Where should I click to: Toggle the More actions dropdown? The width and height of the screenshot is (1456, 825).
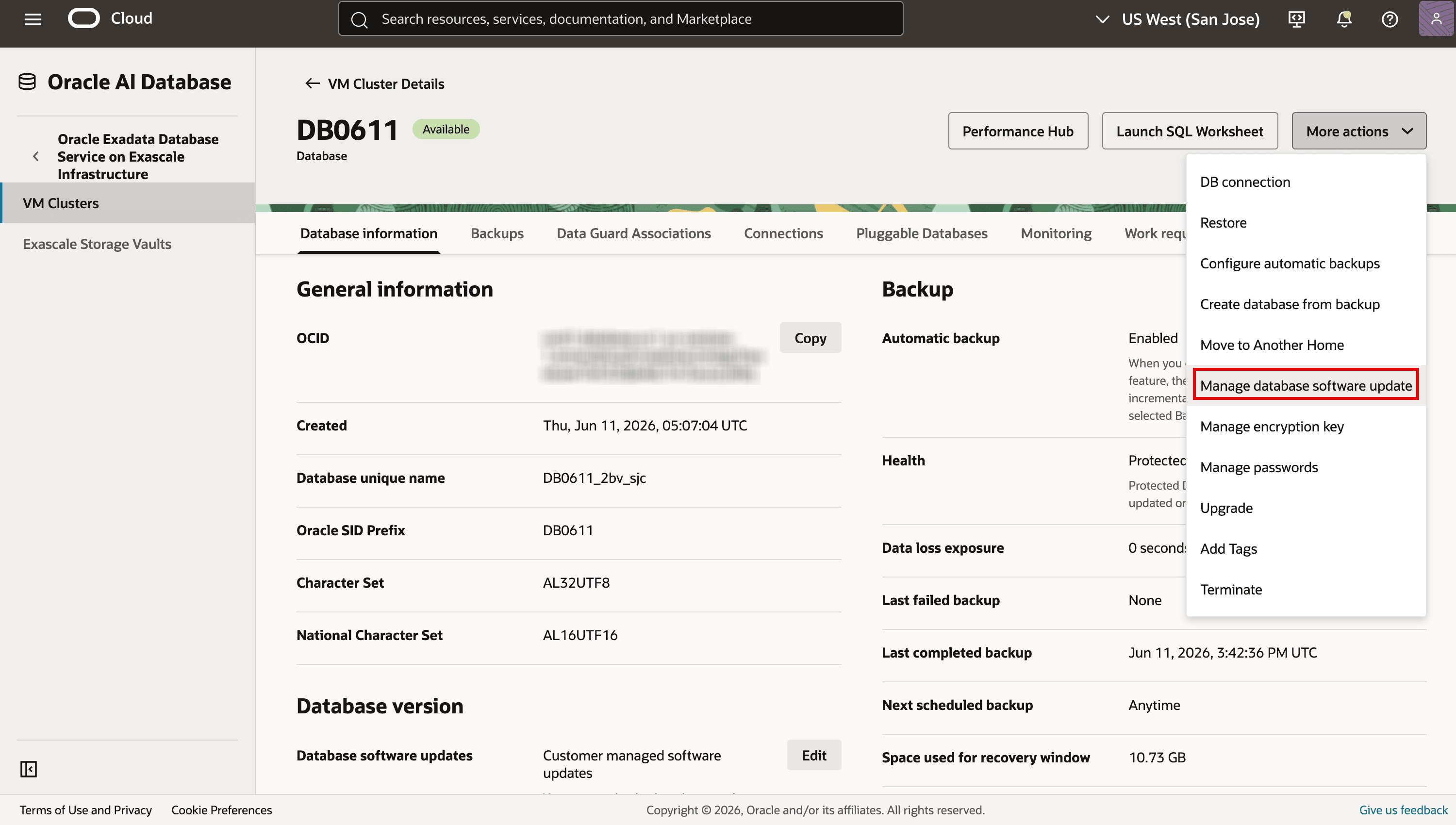[x=1359, y=131]
